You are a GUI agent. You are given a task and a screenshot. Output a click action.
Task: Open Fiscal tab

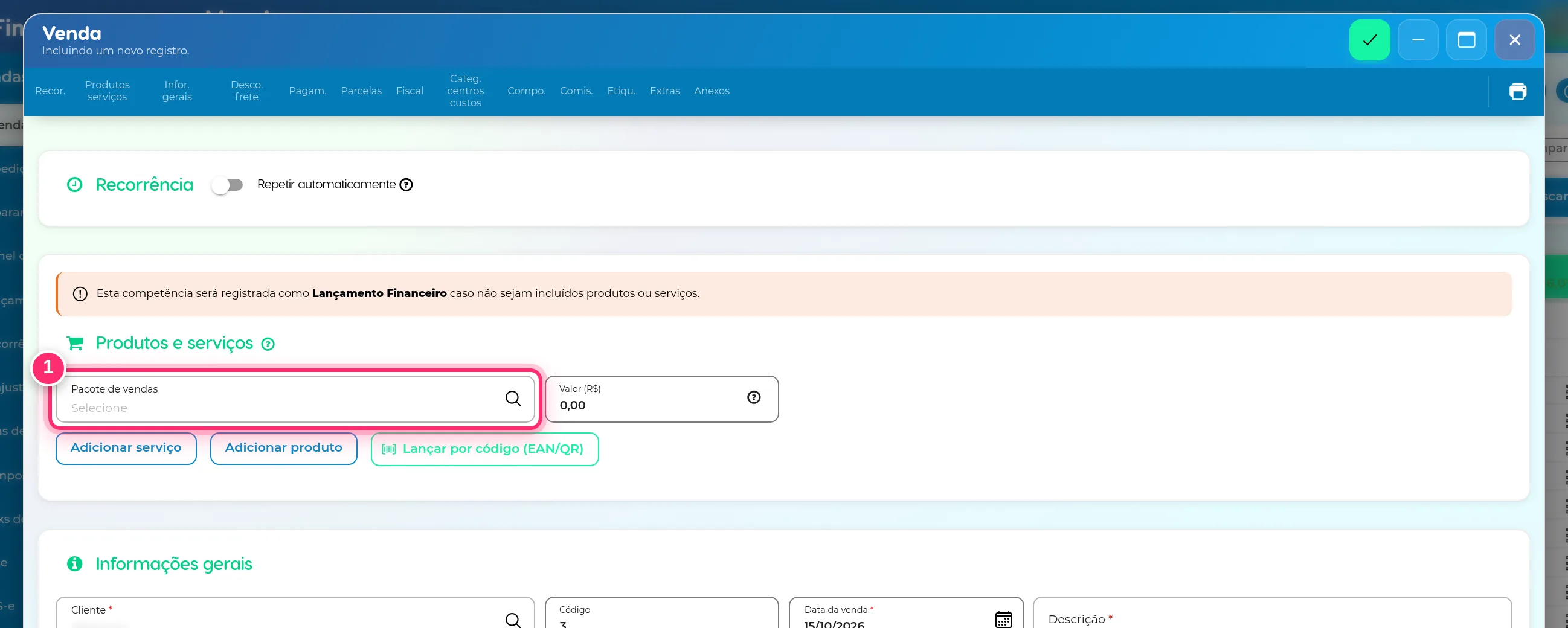pos(410,91)
